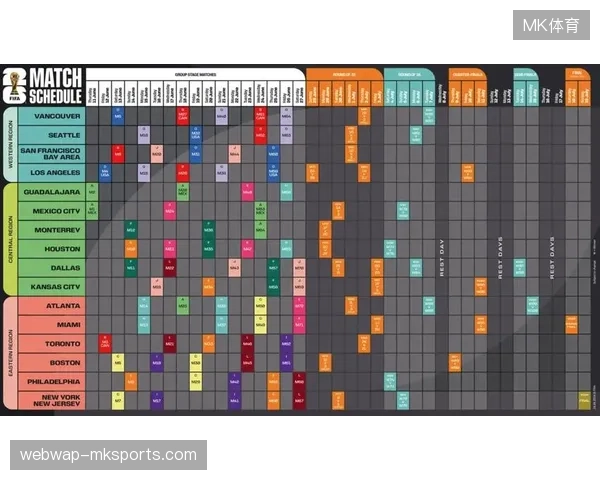Click the EASTERN REGION side label
Image resolution: width=600 pixels, height=480 pixels.
click(10, 353)
